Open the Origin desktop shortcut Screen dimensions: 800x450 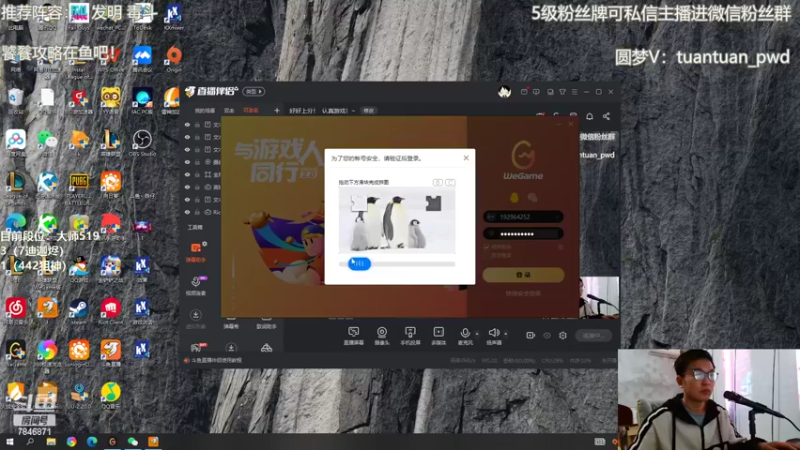coord(173,57)
